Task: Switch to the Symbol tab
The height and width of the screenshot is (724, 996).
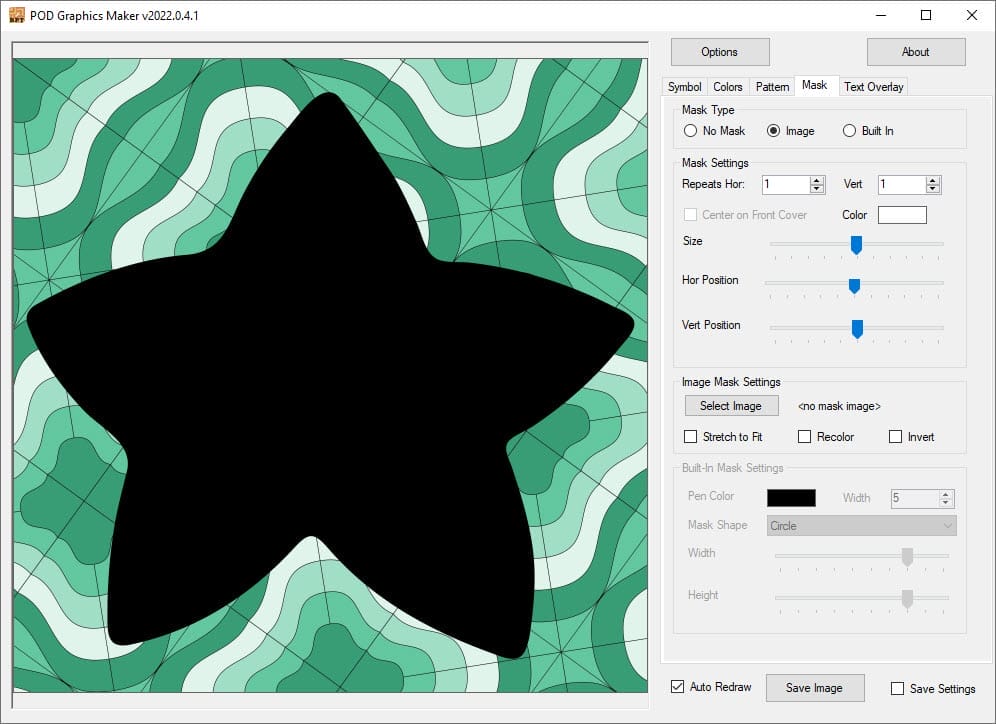Action: 685,87
